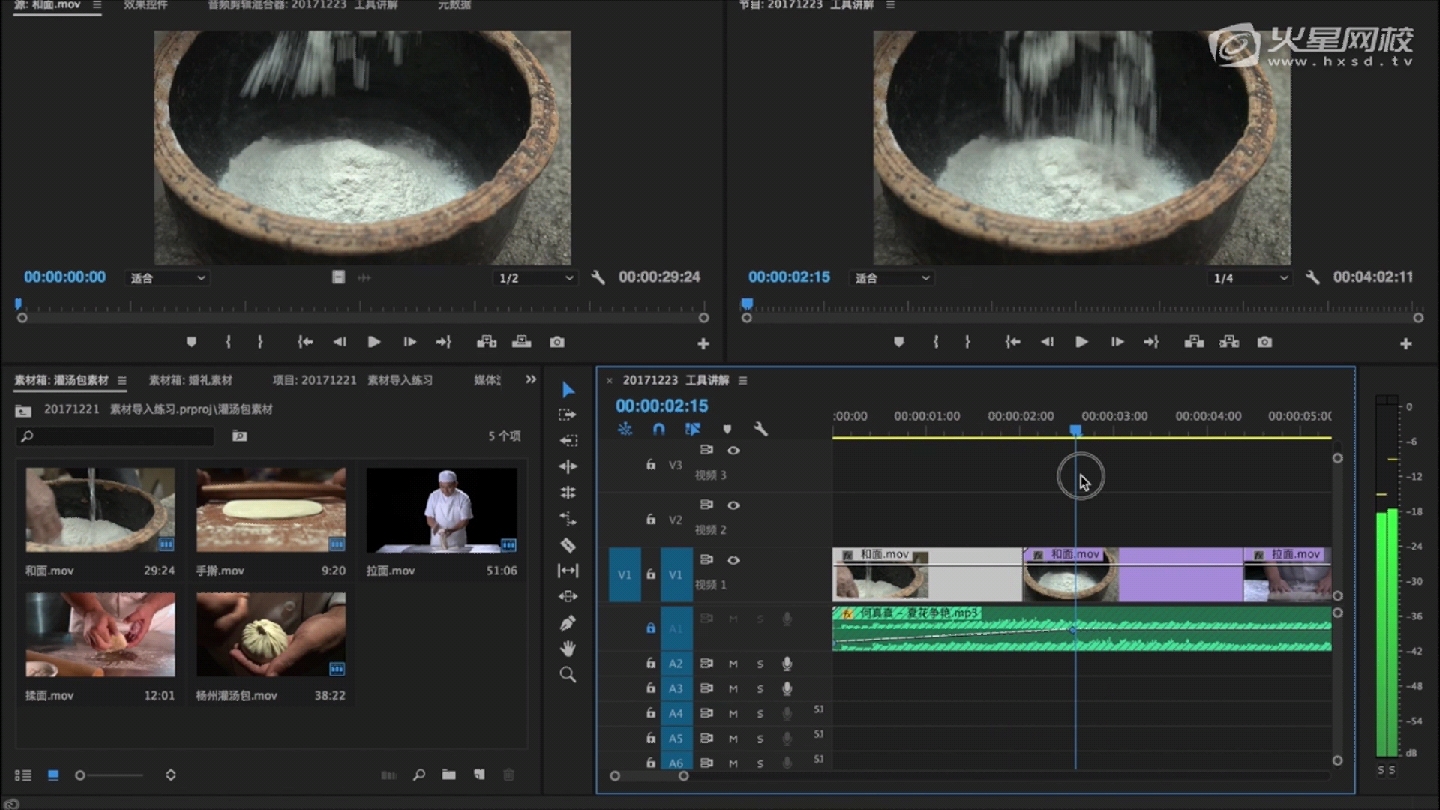Switch to 音频剪辑混合器 tab
1440x810 pixels.
pos(302,5)
